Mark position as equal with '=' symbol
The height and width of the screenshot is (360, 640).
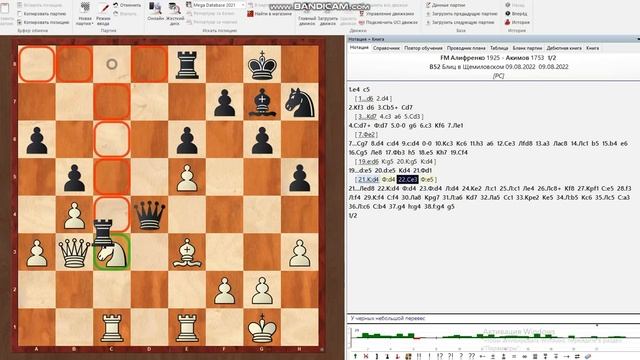[x=514, y=356]
